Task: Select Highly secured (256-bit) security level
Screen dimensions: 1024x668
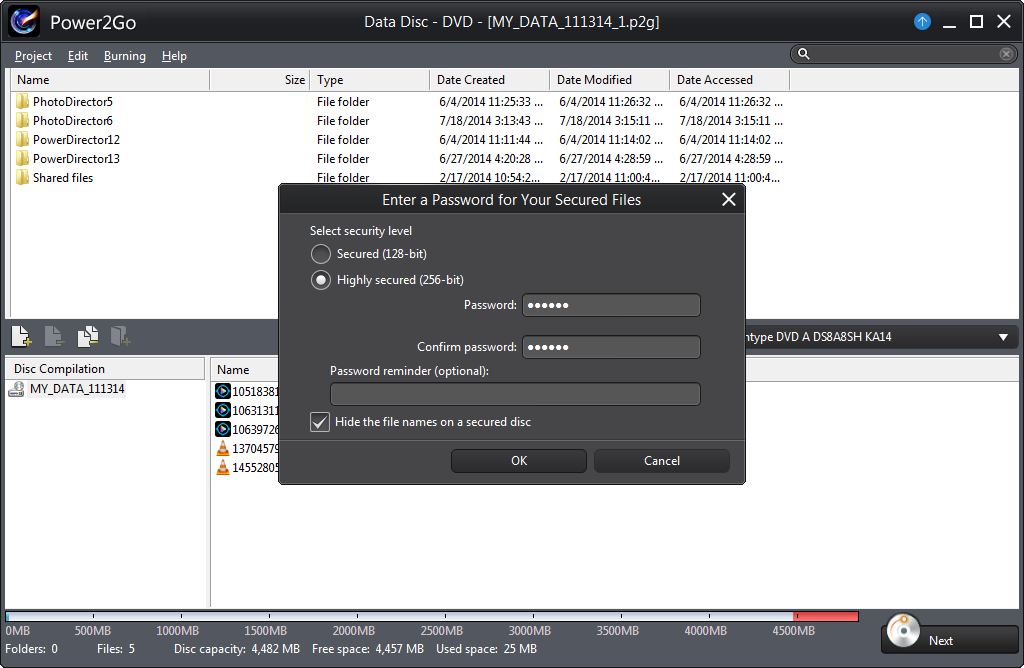Action: point(321,280)
